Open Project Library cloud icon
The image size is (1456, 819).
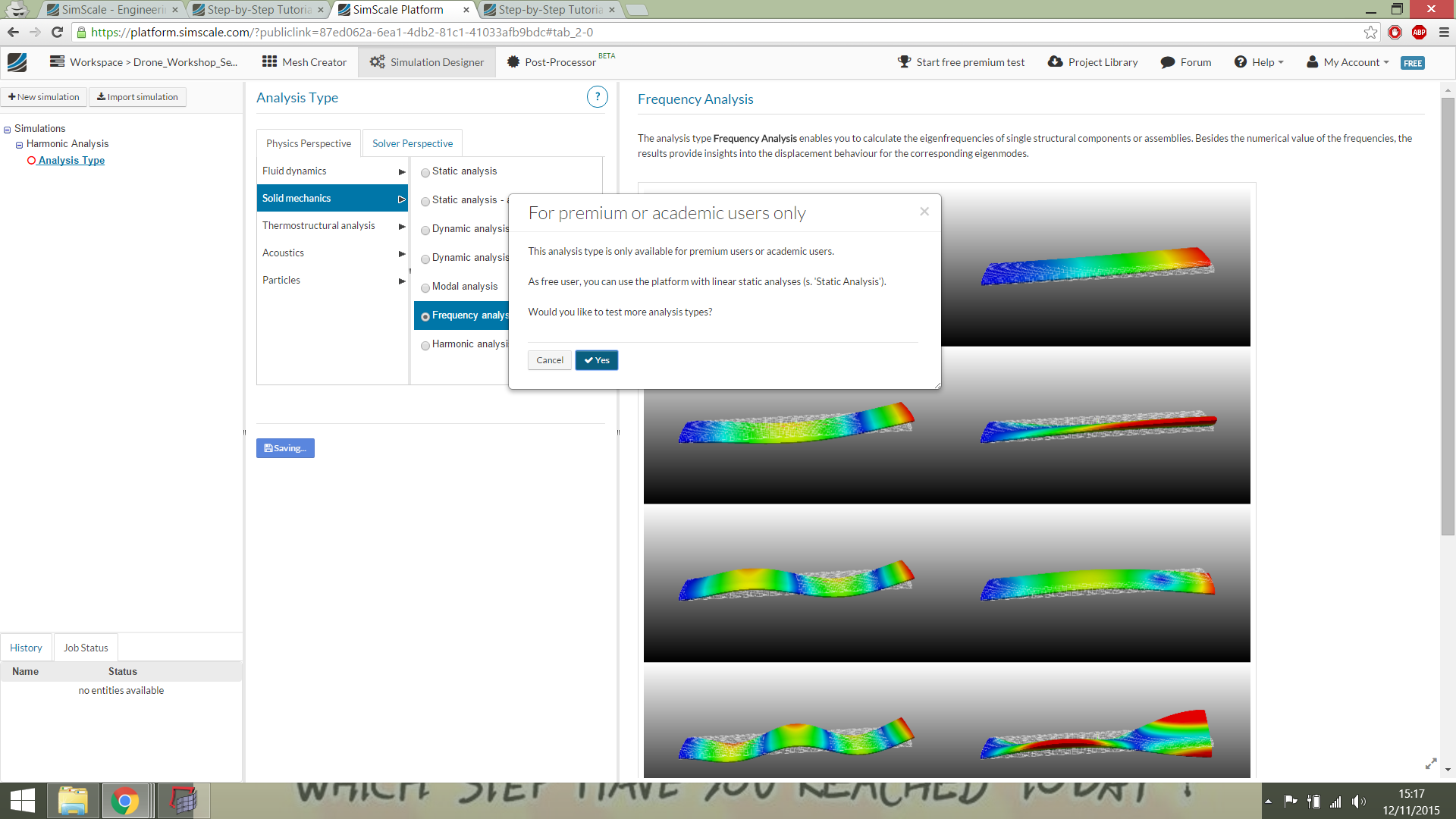1055,62
